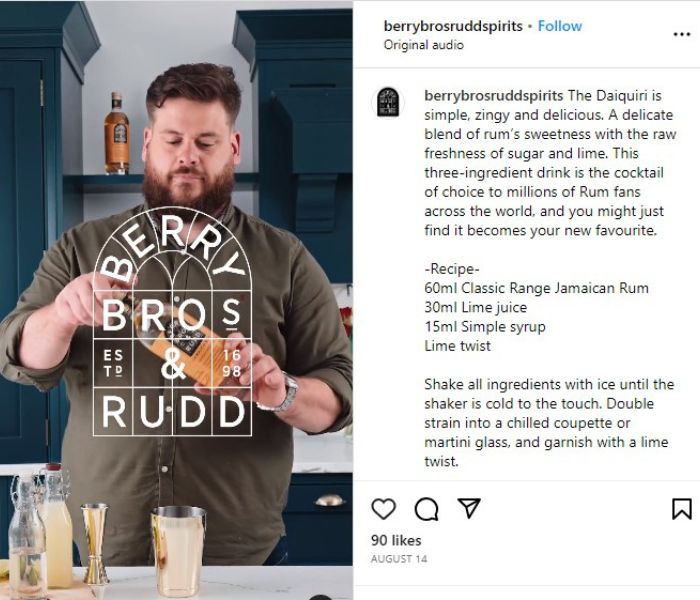
Task: Click the rum bottle on the shelf
Action: coord(117,133)
